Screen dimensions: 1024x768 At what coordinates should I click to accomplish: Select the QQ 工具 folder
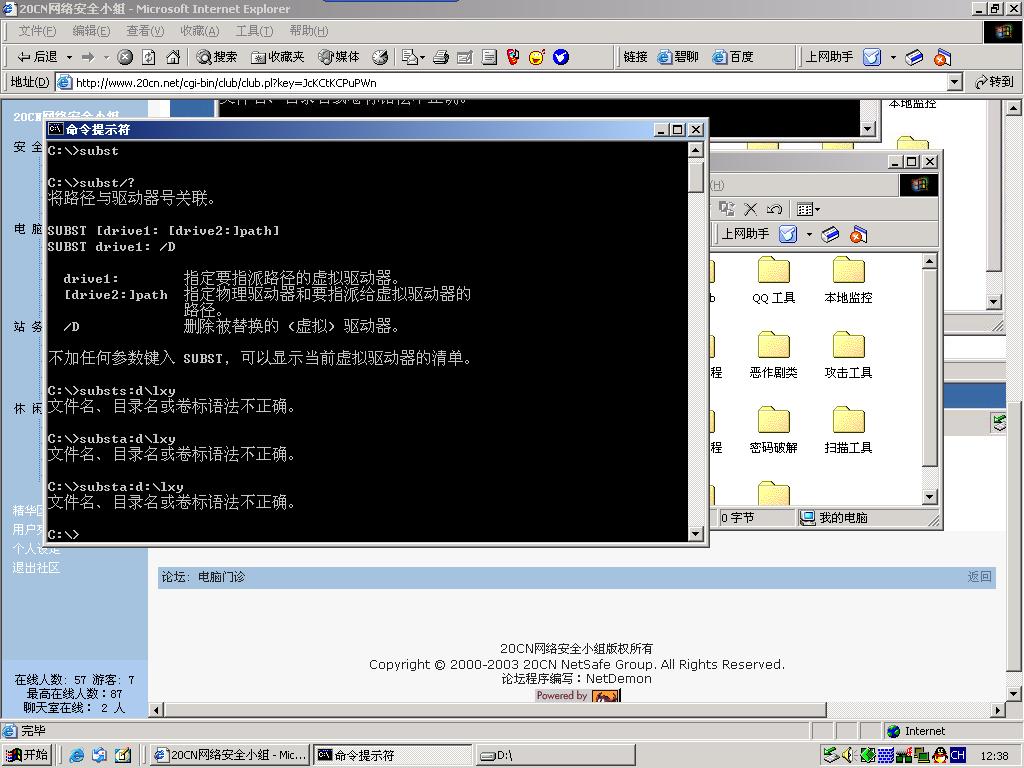[774, 281]
